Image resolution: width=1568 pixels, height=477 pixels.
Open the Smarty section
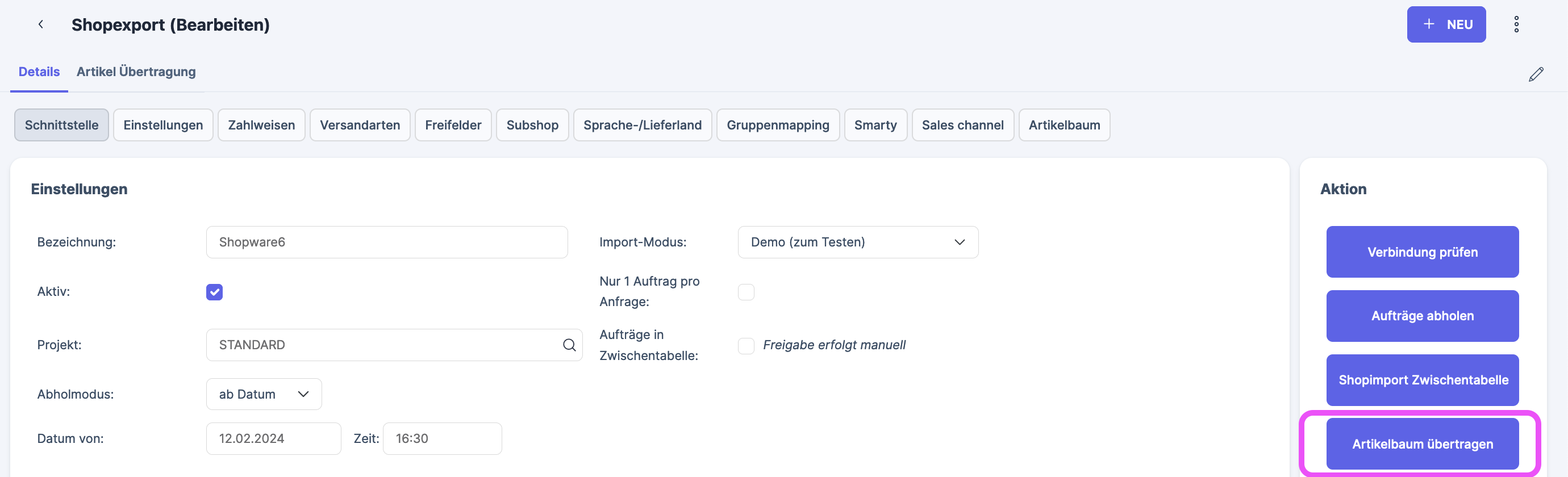(x=875, y=125)
